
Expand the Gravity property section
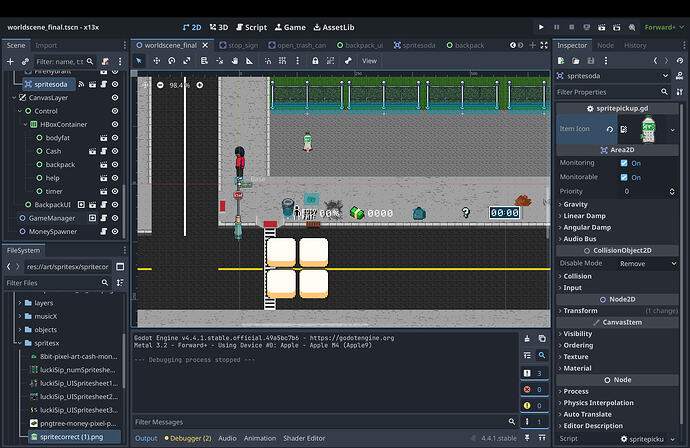click(x=575, y=204)
